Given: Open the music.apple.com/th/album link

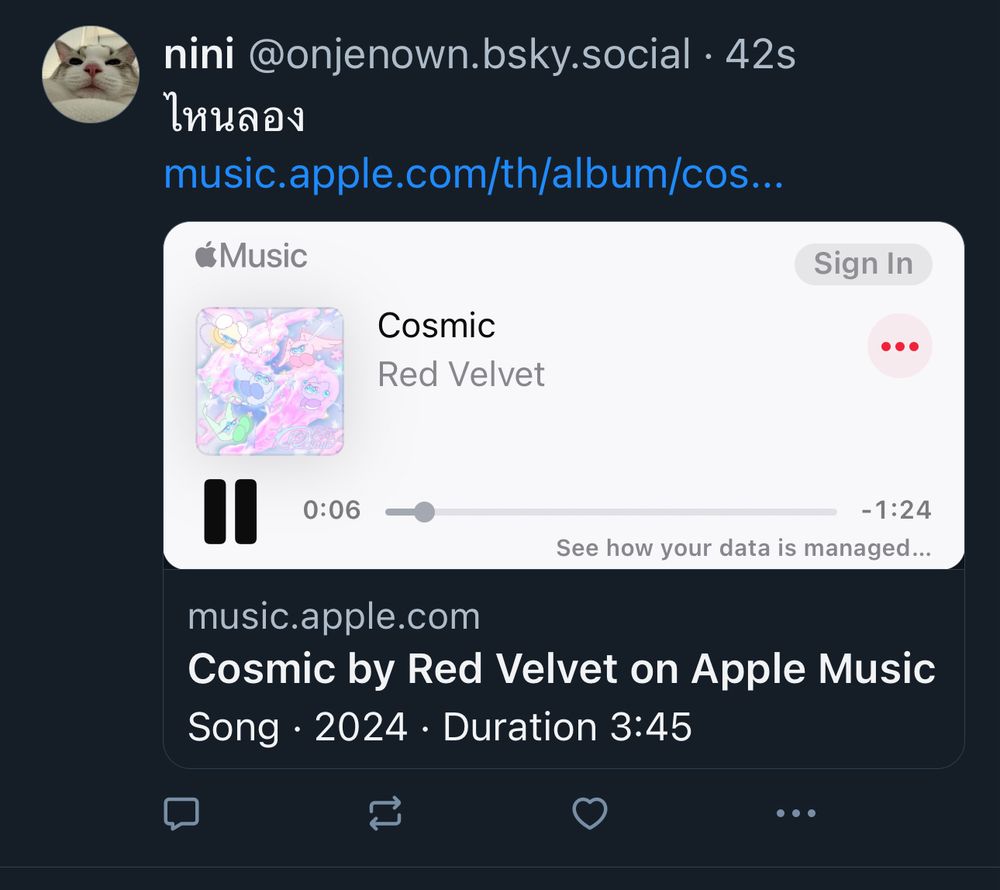Looking at the screenshot, I should click(473, 175).
